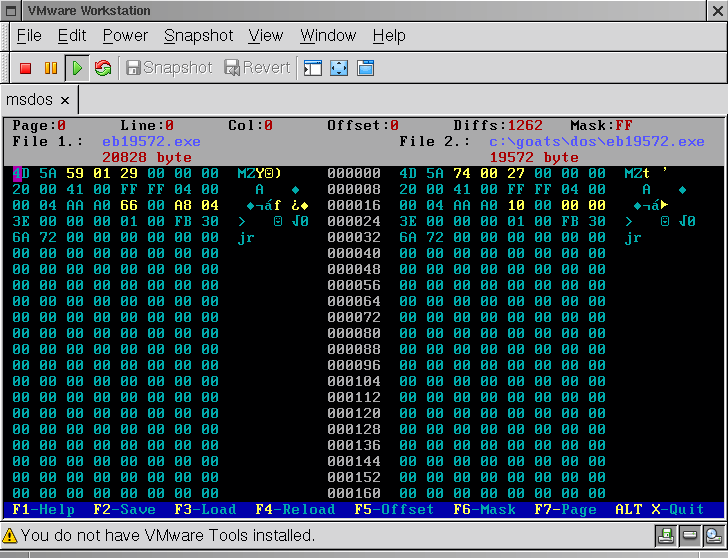Screen dimensions: 728x558
Task: Switch to full screen mode icon
Action: point(339,68)
